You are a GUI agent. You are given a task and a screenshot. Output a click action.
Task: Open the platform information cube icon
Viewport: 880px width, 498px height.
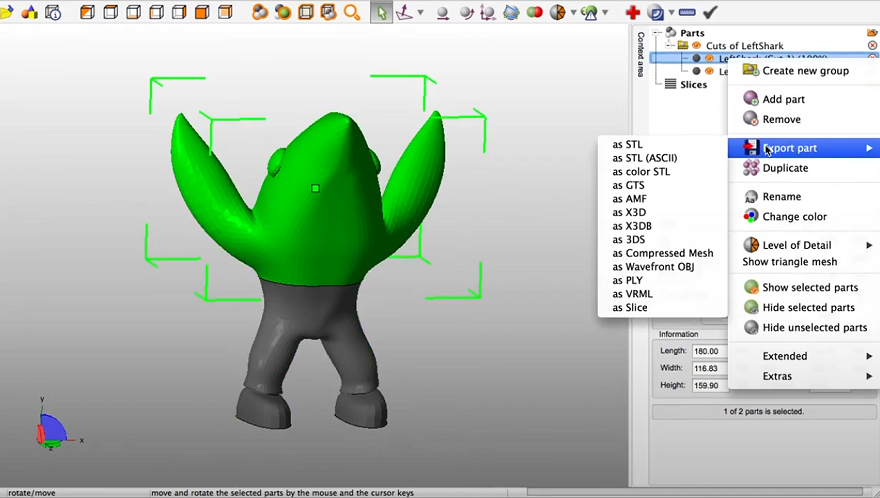coord(53,12)
